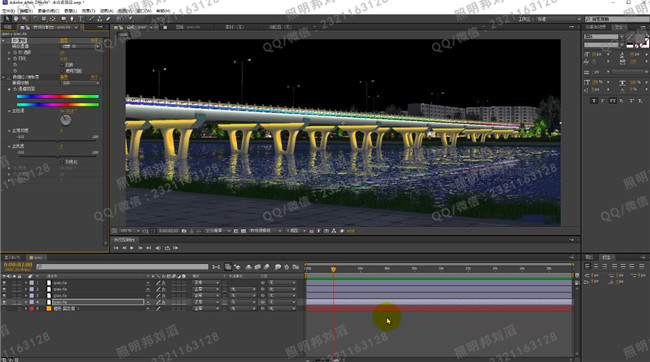The height and width of the screenshot is (362, 650).
Task: Switch to the Project panel tab
Action: tap(8, 27)
